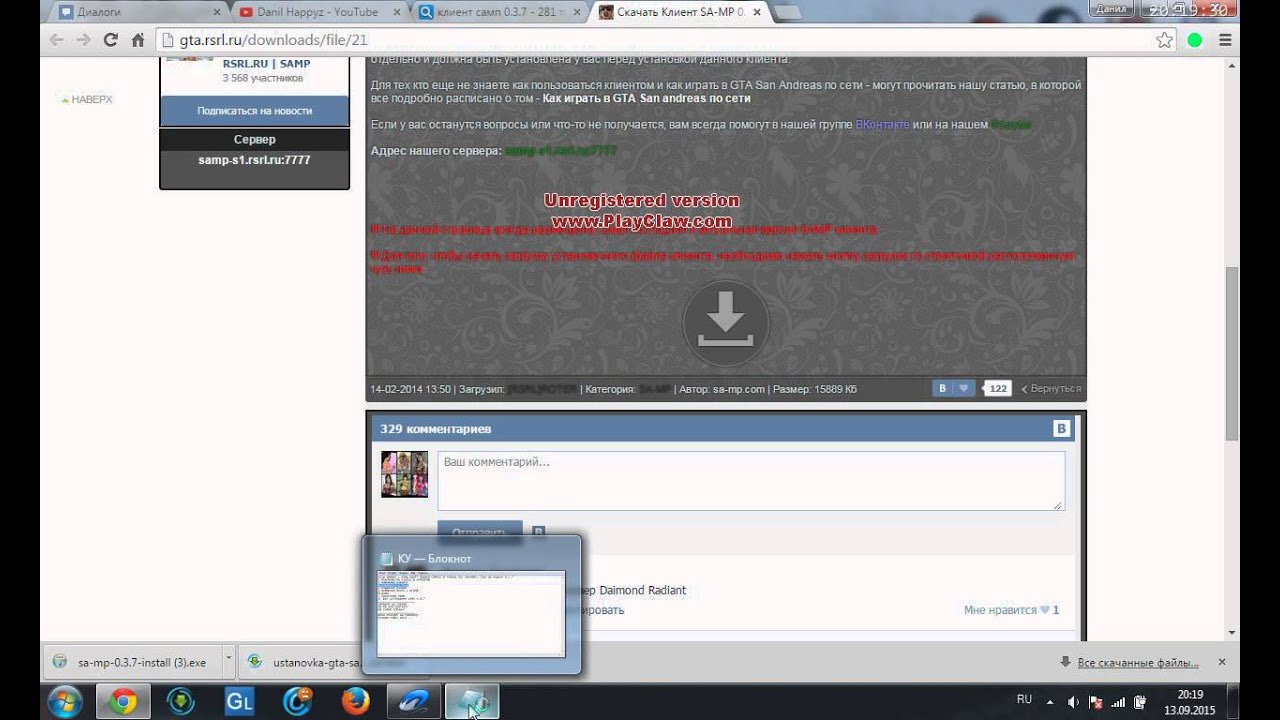
Task: Open Как играть в GTA San andreas link
Action: tap(646, 99)
